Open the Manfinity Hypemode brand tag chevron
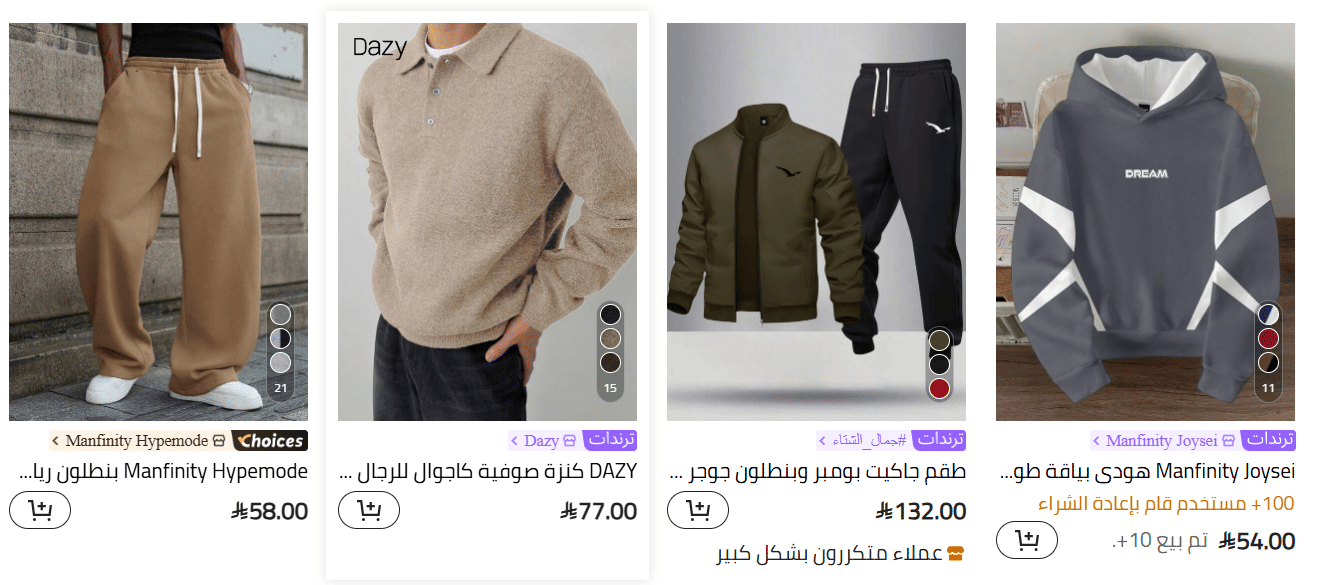The image size is (1321, 585). point(55,441)
